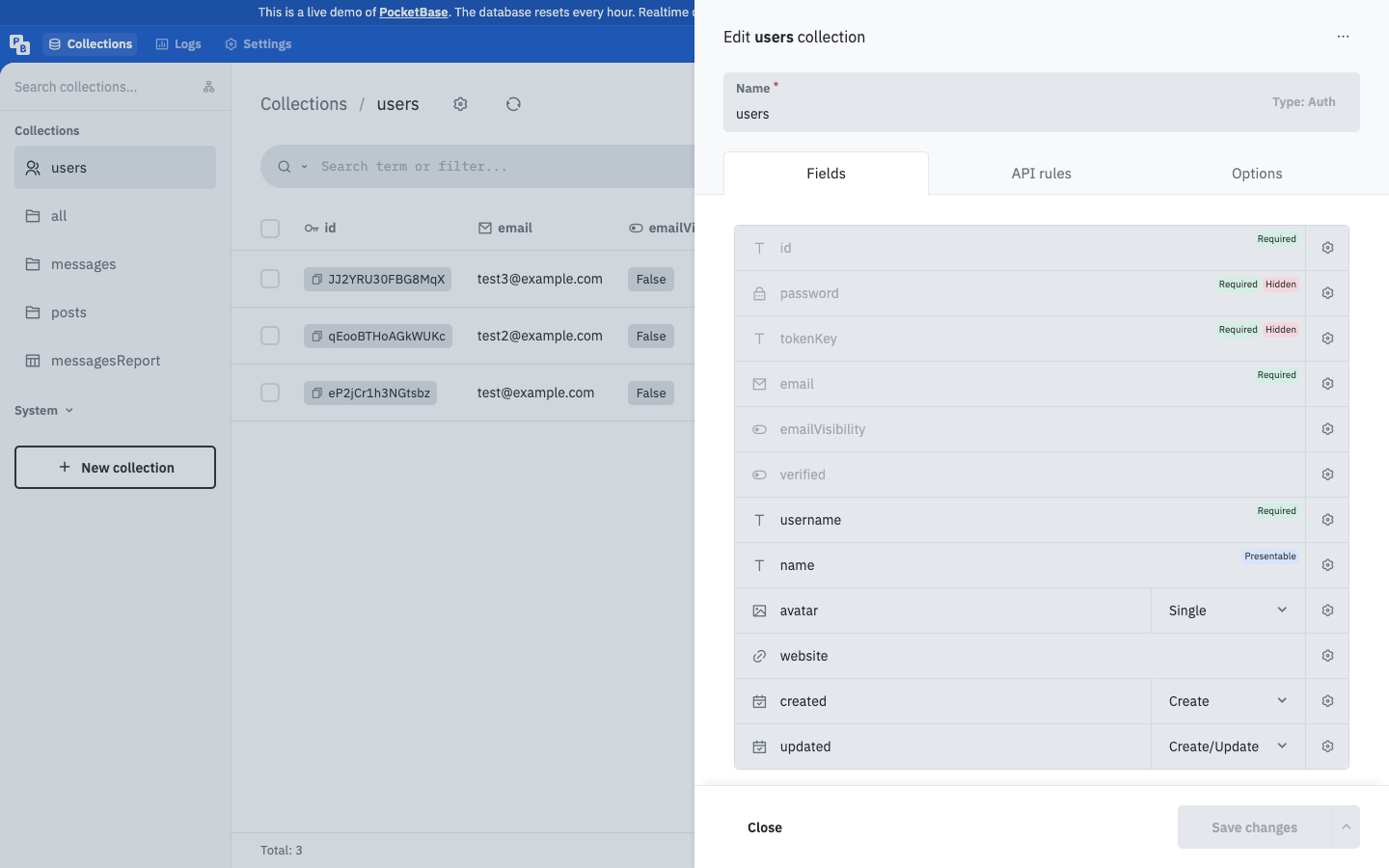Click the collection Name input field

coord(1042,102)
